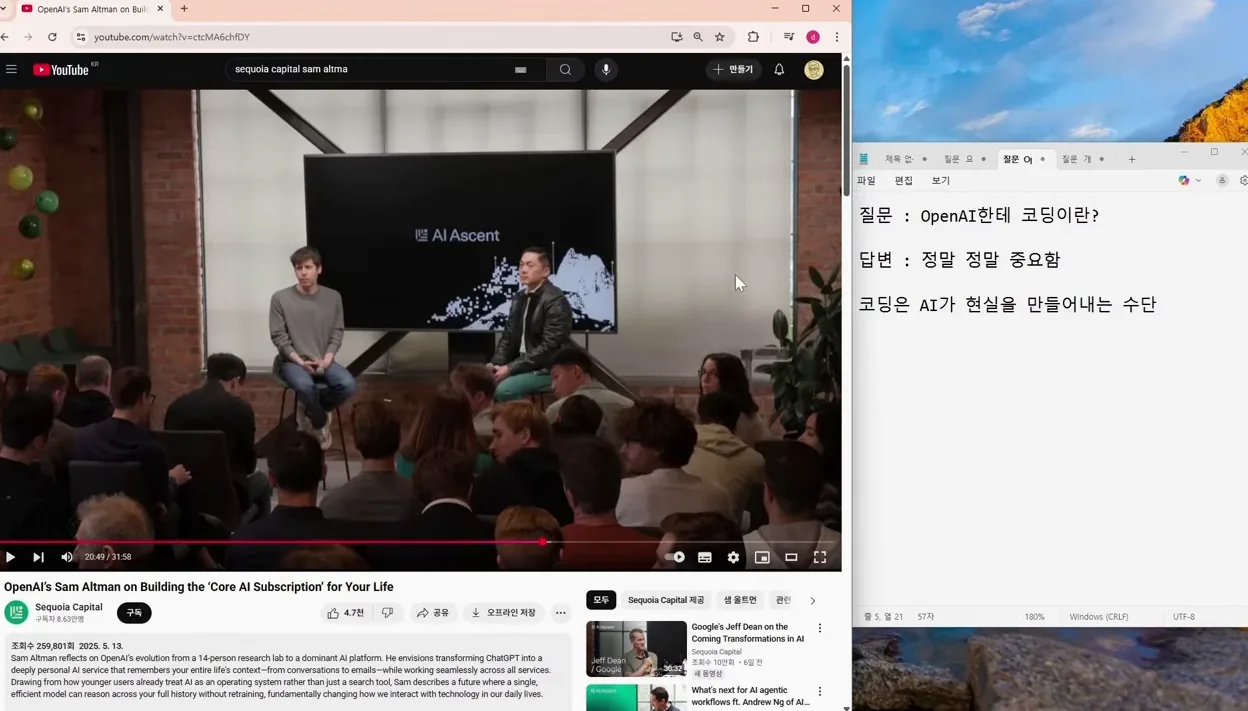Click the progress bar scrubber dot
Screen dimensions: 1248x711
[543, 542]
